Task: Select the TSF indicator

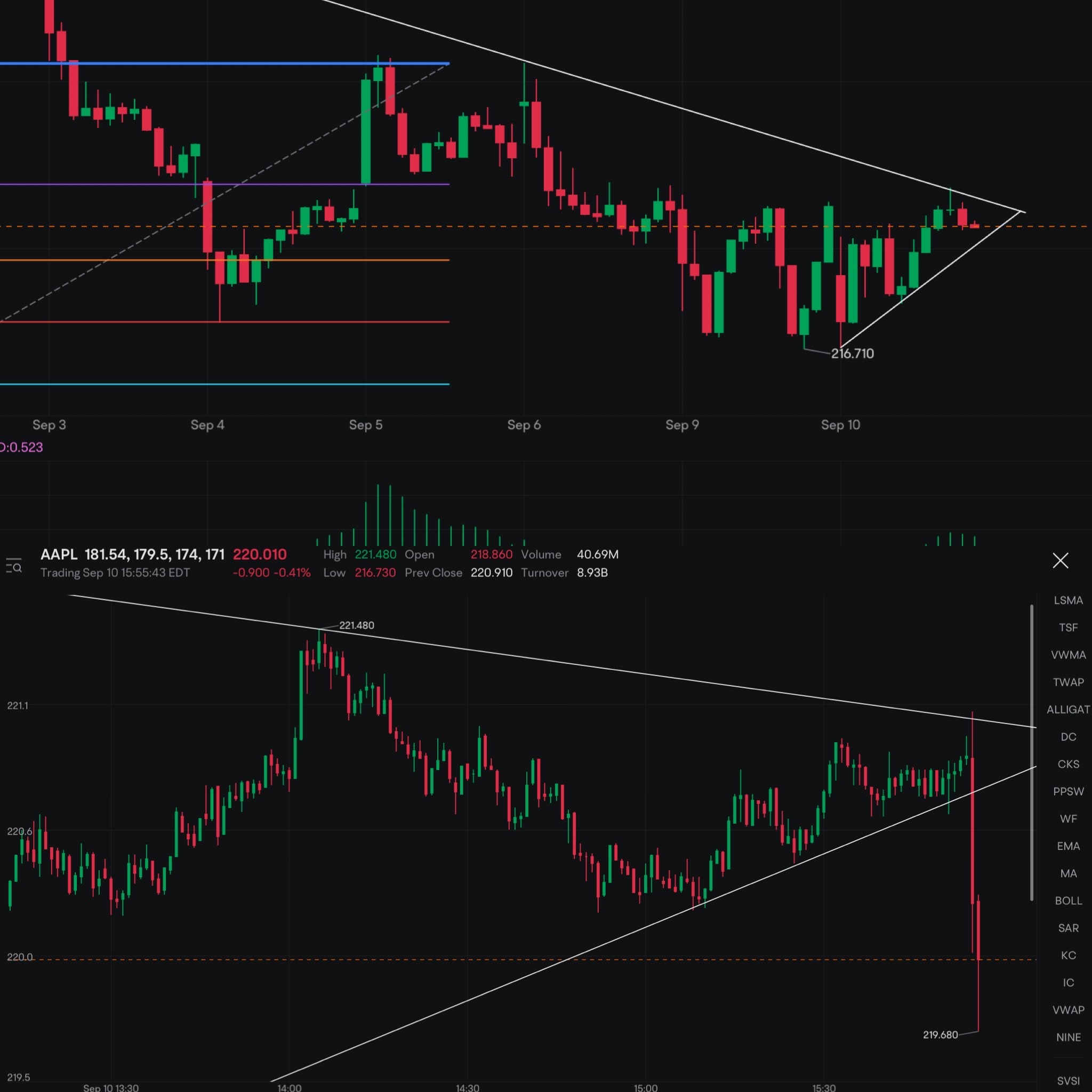Action: [x=1067, y=628]
